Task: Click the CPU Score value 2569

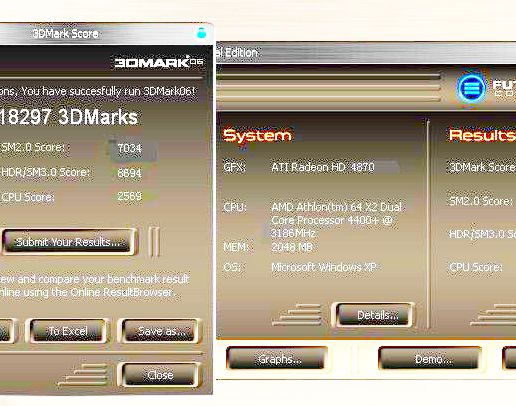Action: pos(129,196)
